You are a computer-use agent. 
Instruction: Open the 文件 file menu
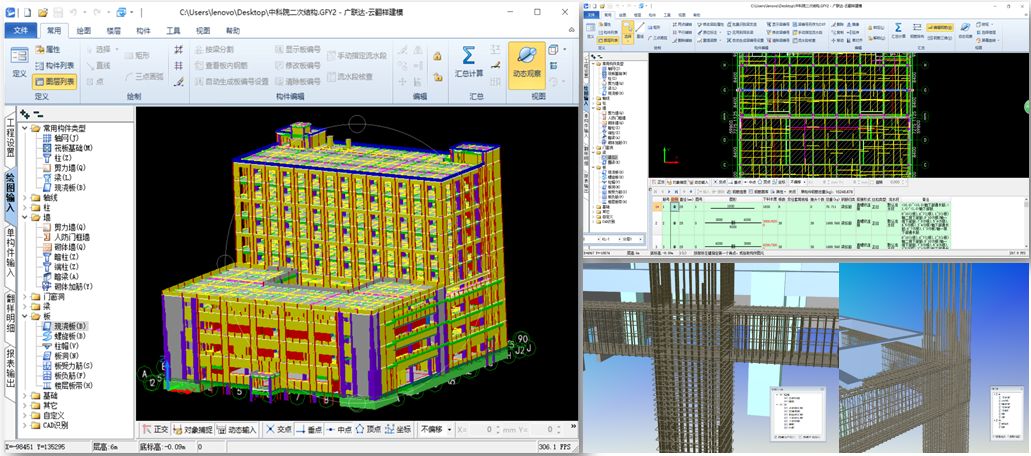coord(20,30)
